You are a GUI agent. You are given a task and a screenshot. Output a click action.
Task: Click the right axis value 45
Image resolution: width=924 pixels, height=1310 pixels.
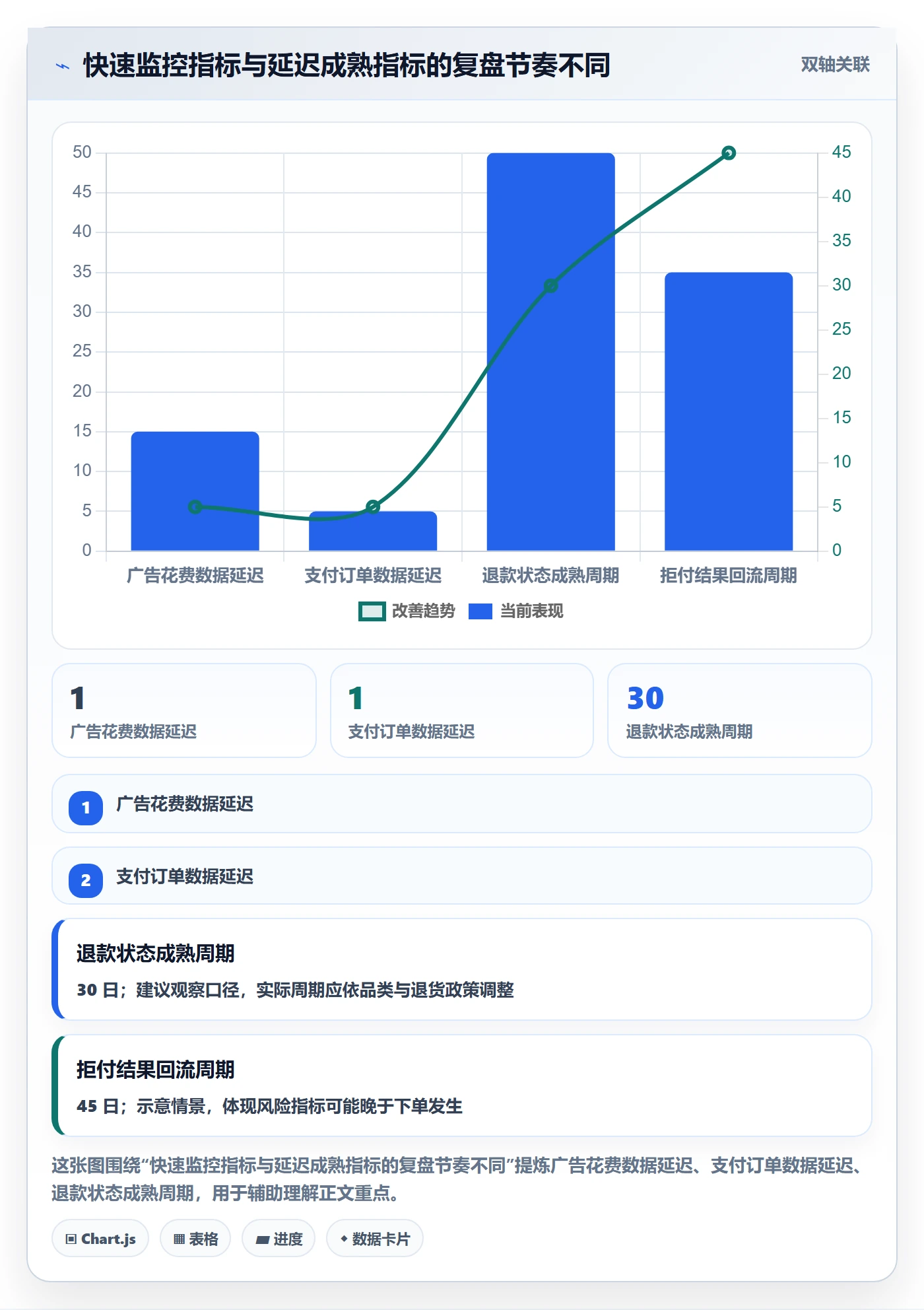pyautogui.click(x=841, y=153)
